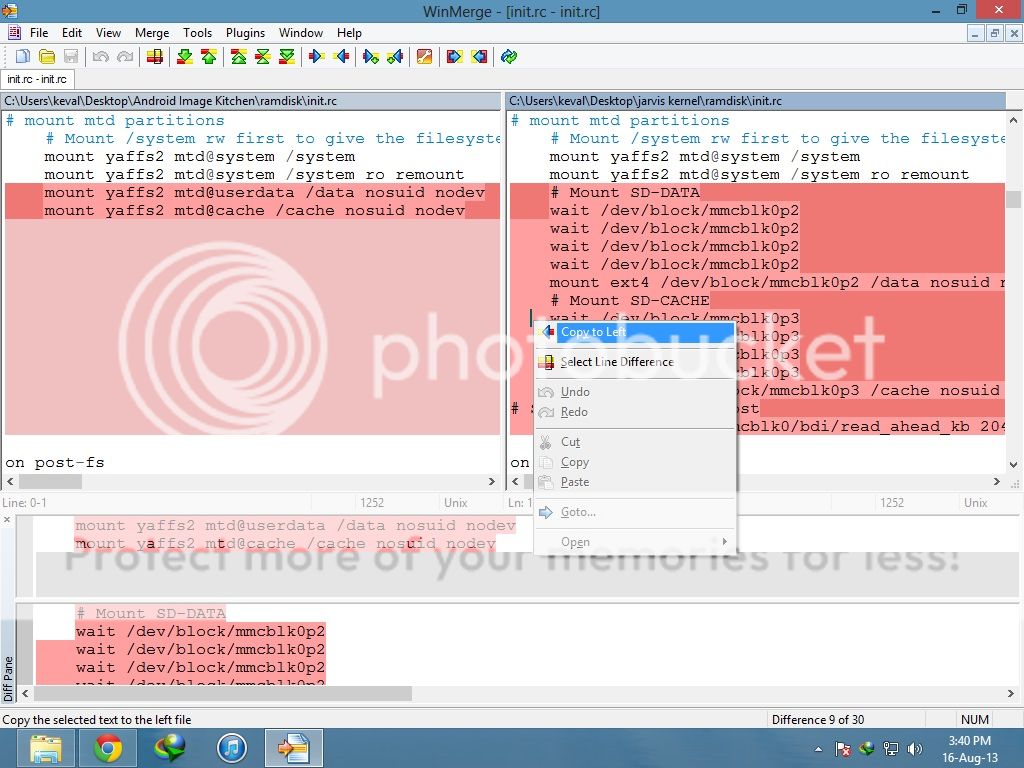Choose Paste in the context menu

[x=635, y=482]
